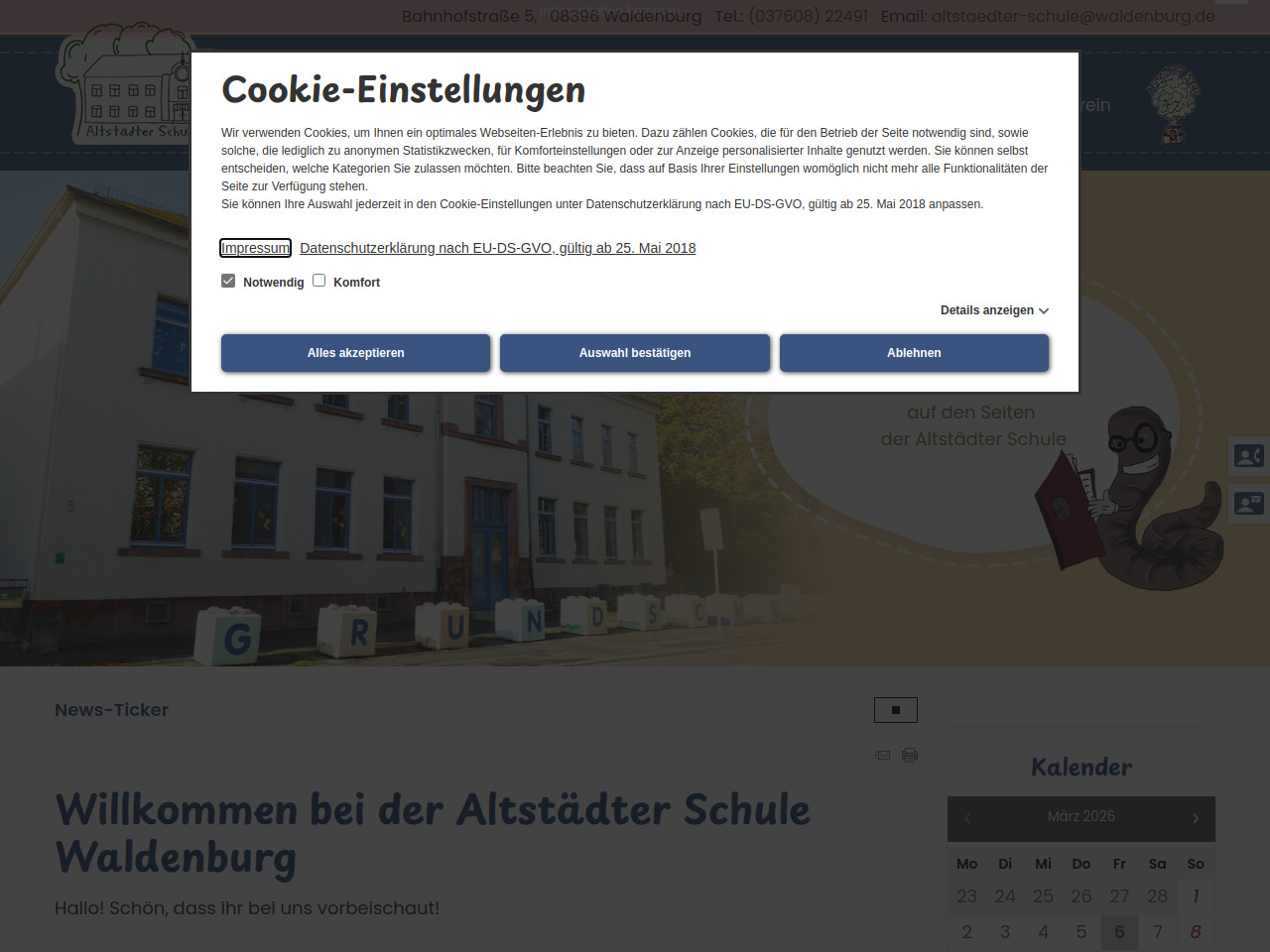The image size is (1270, 952).
Task: Open the contact card side tab icon
Action: [1248, 504]
